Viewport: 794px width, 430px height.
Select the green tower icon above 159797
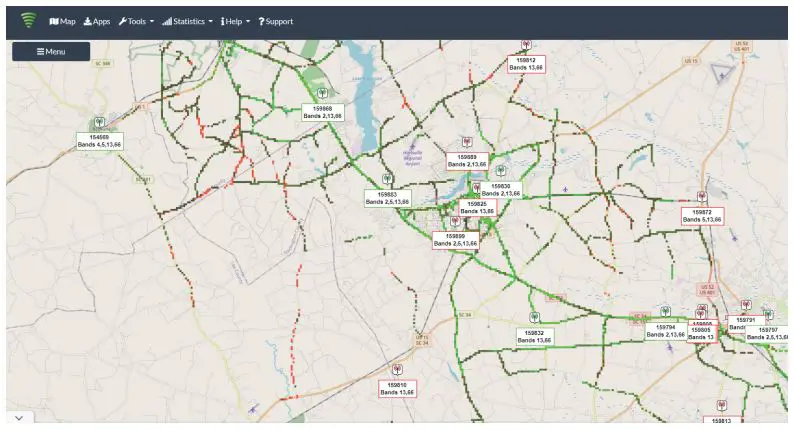[769, 315]
